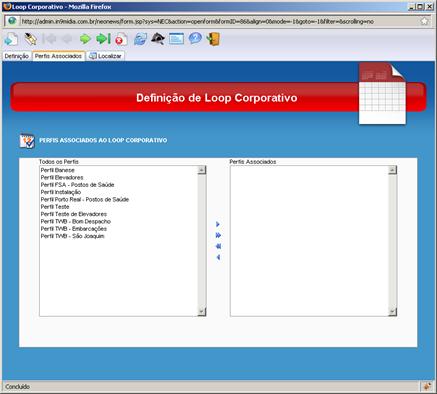Jump to last record green arrow icon
The width and height of the screenshot is (437, 394).
(103, 39)
